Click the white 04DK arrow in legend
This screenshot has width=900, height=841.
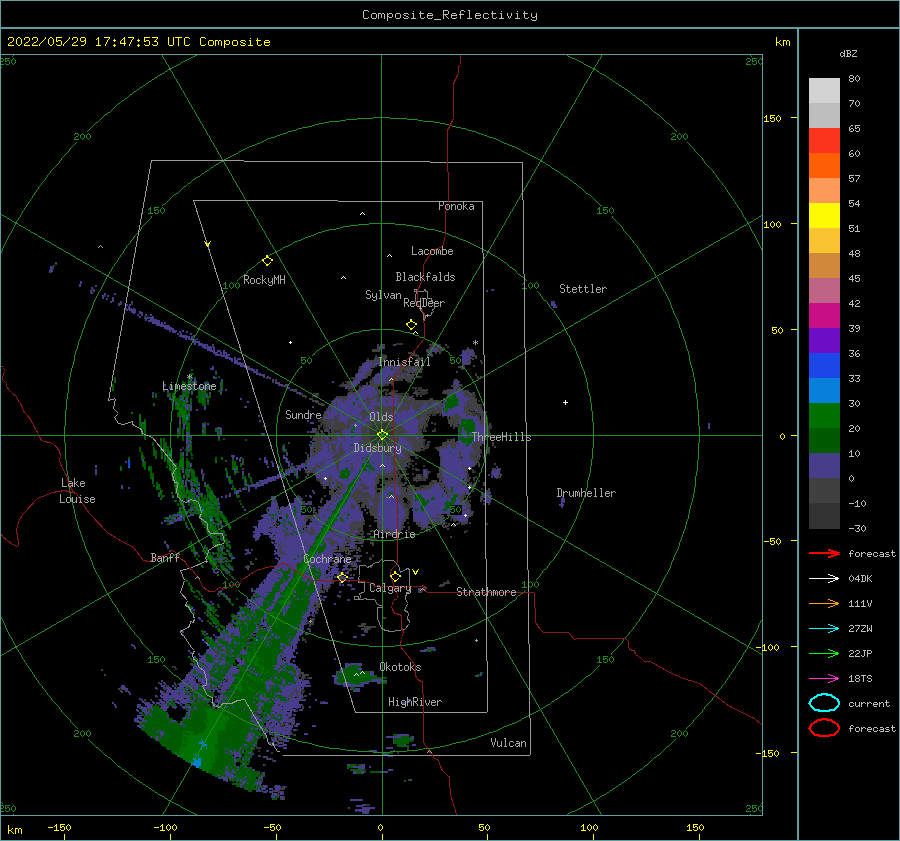[x=824, y=579]
